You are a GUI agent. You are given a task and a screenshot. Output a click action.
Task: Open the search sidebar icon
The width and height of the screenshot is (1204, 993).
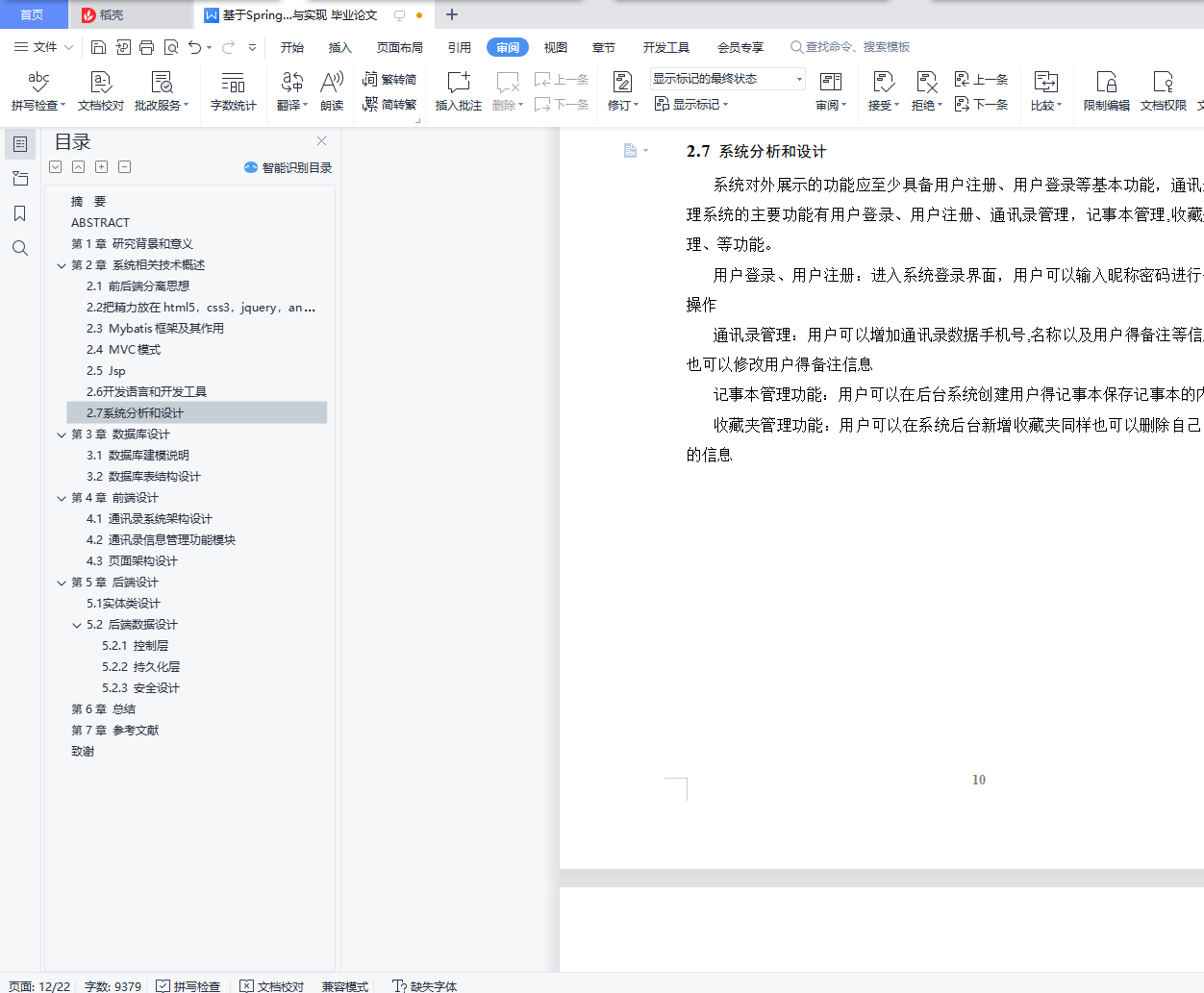[x=20, y=248]
